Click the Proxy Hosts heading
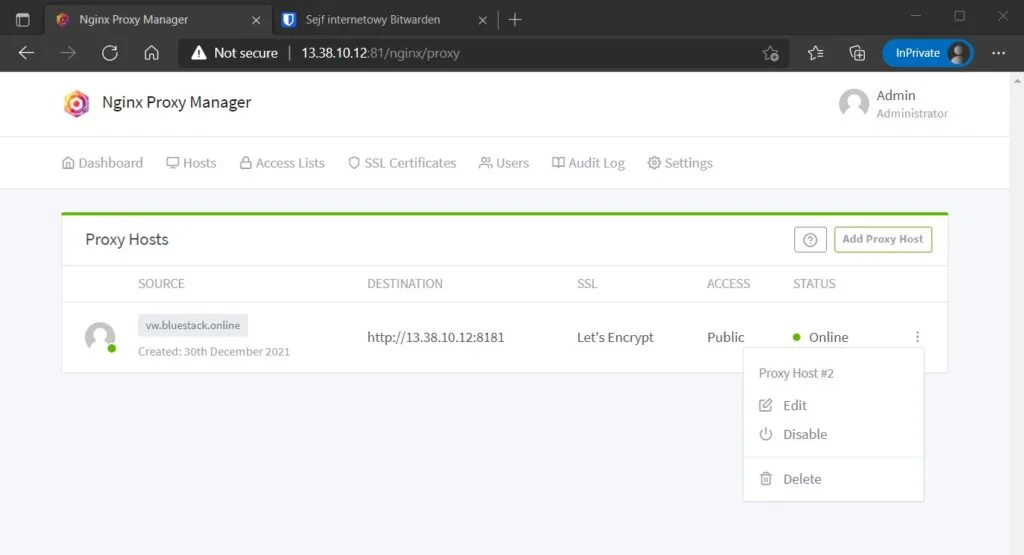This screenshot has width=1024, height=555. 127,240
